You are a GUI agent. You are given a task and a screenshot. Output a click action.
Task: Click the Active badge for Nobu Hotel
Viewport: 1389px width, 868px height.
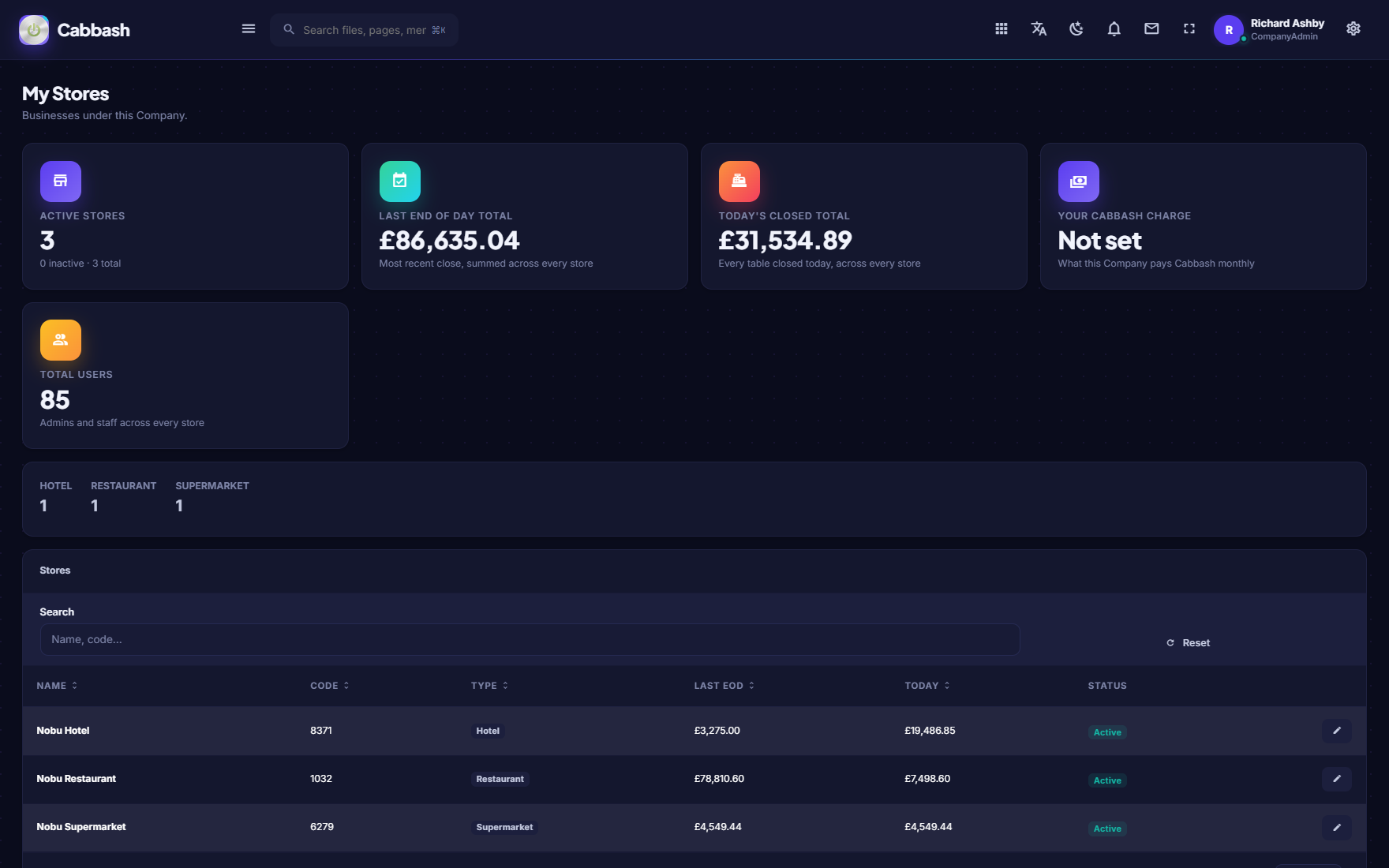1107,732
